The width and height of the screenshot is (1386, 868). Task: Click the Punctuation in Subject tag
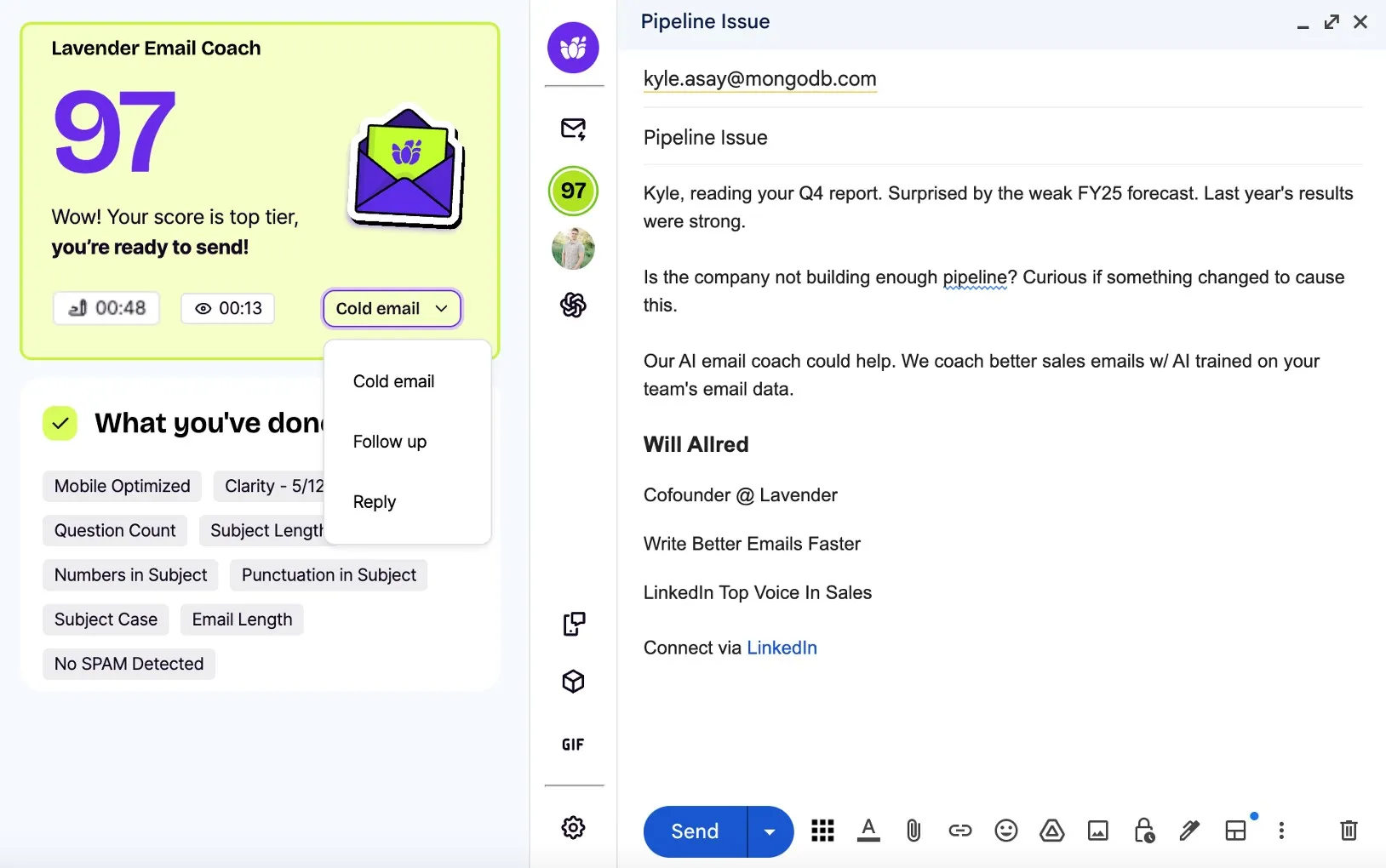coord(329,574)
